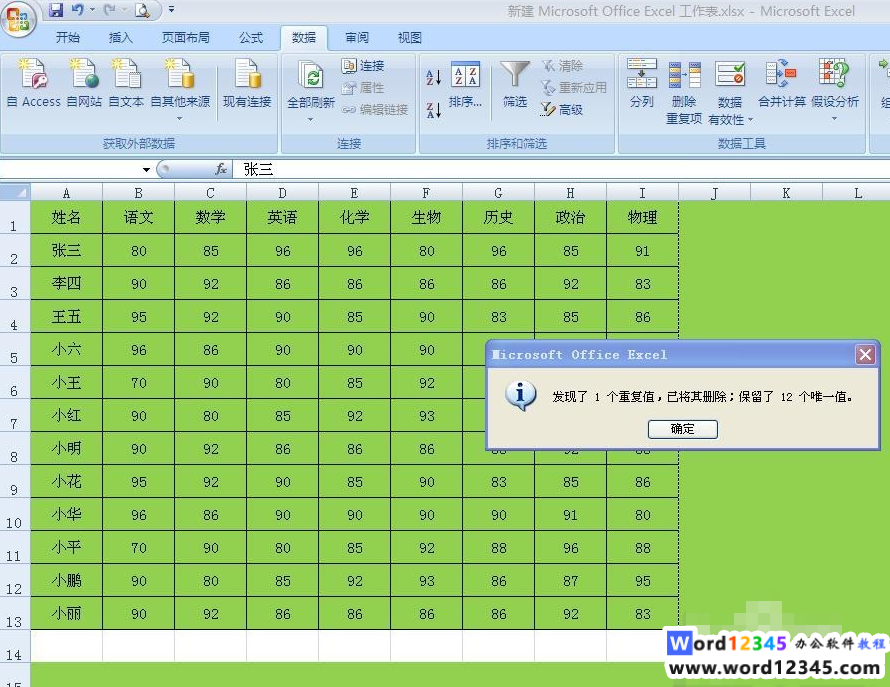Switch to the View (视图) tab

point(409,37)
